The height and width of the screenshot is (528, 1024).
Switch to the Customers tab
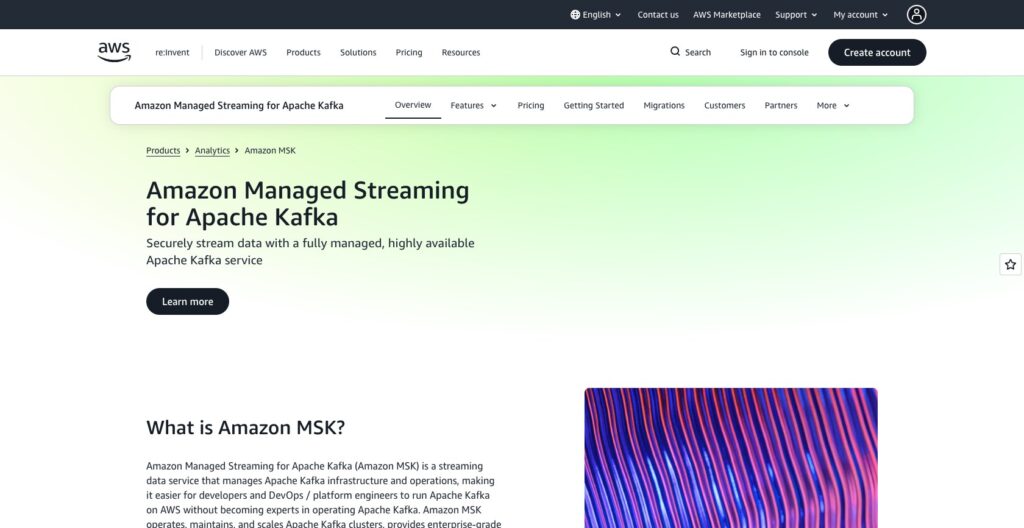click(724, 105)
